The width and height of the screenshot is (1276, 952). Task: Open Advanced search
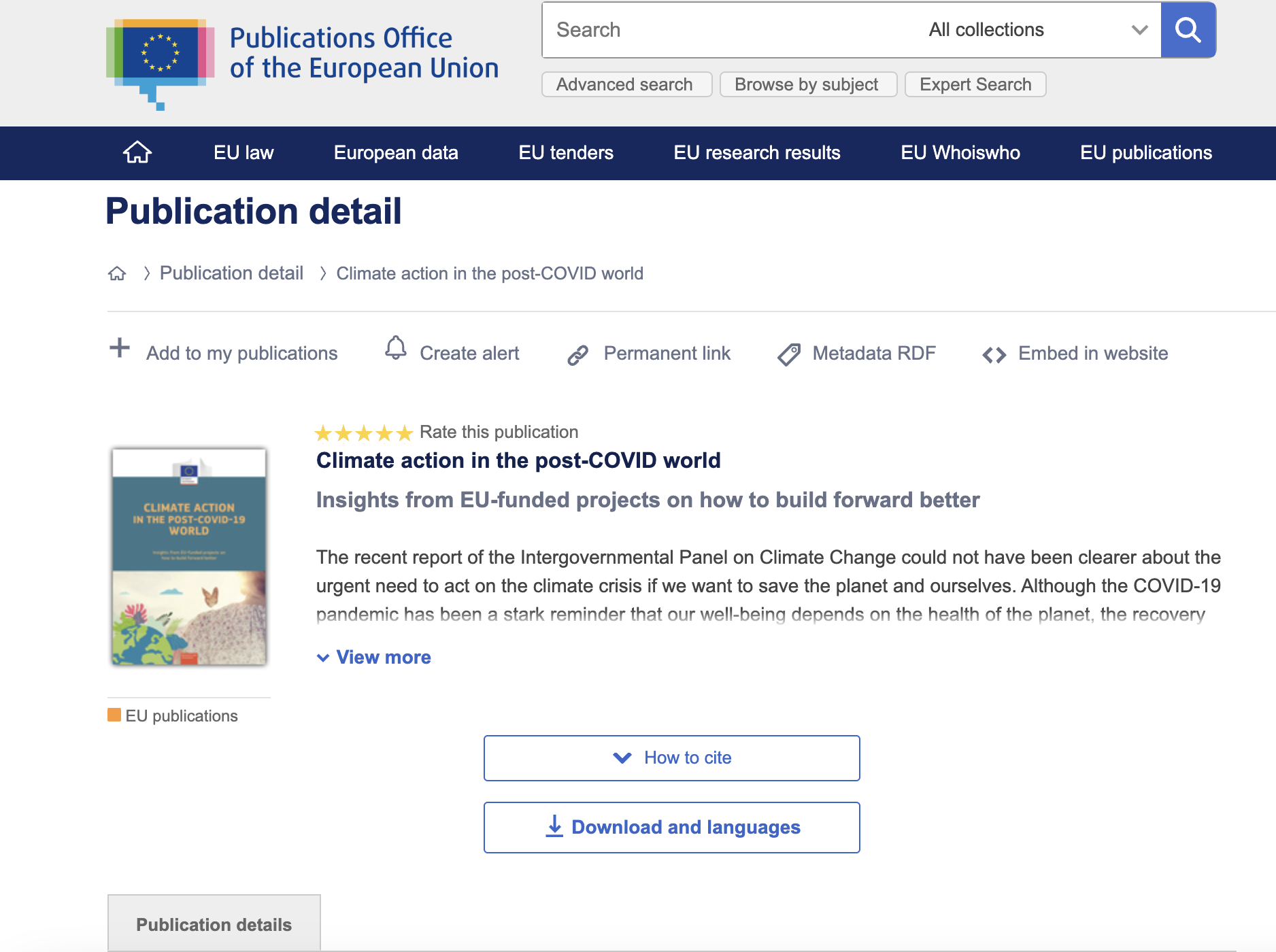tap(626, 84)
